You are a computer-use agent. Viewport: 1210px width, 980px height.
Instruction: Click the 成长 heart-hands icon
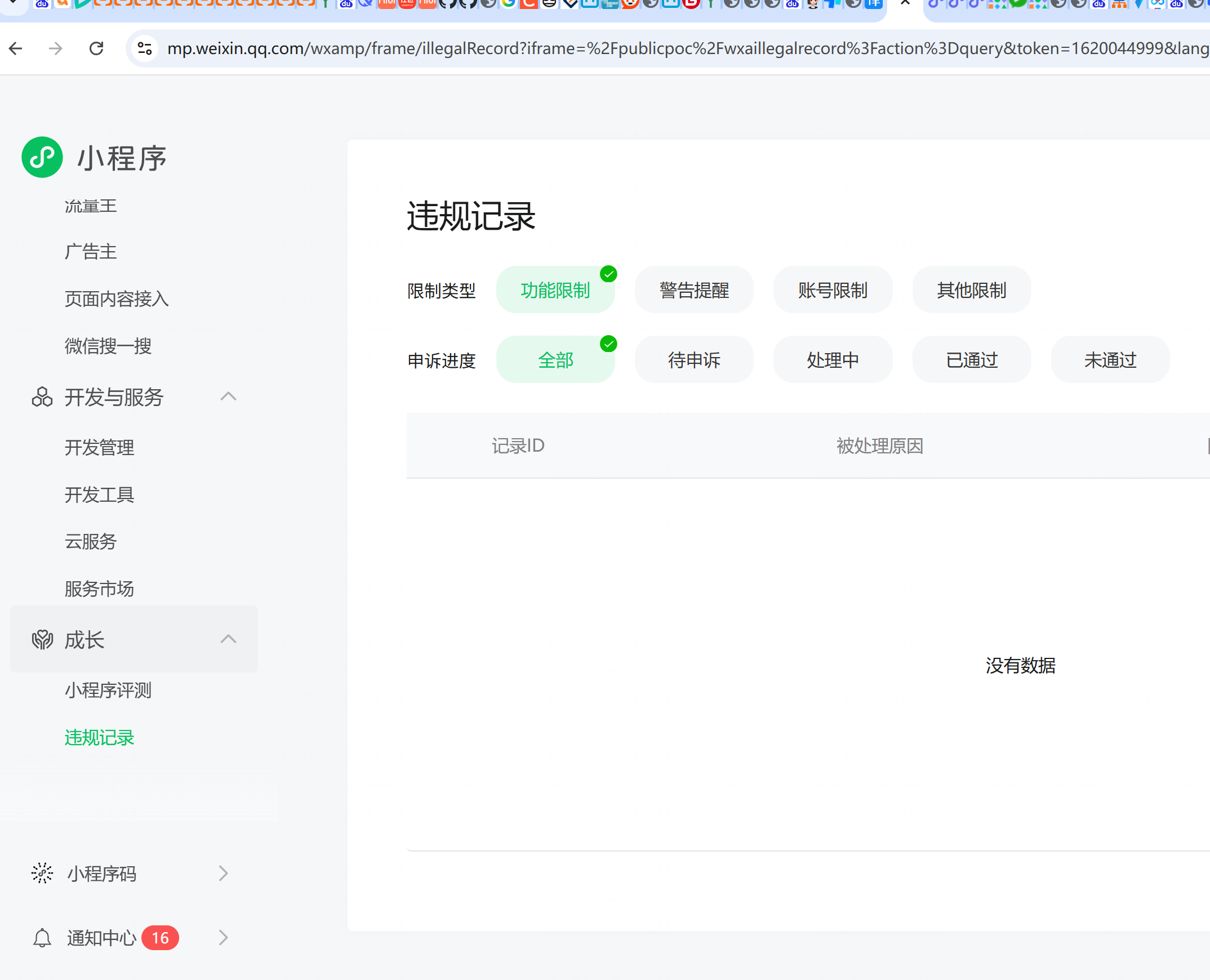tap(42, 640)
